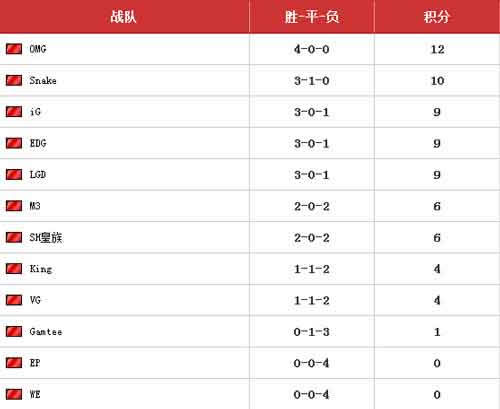Select the 胜-平-负 column header

click(312, 16)
